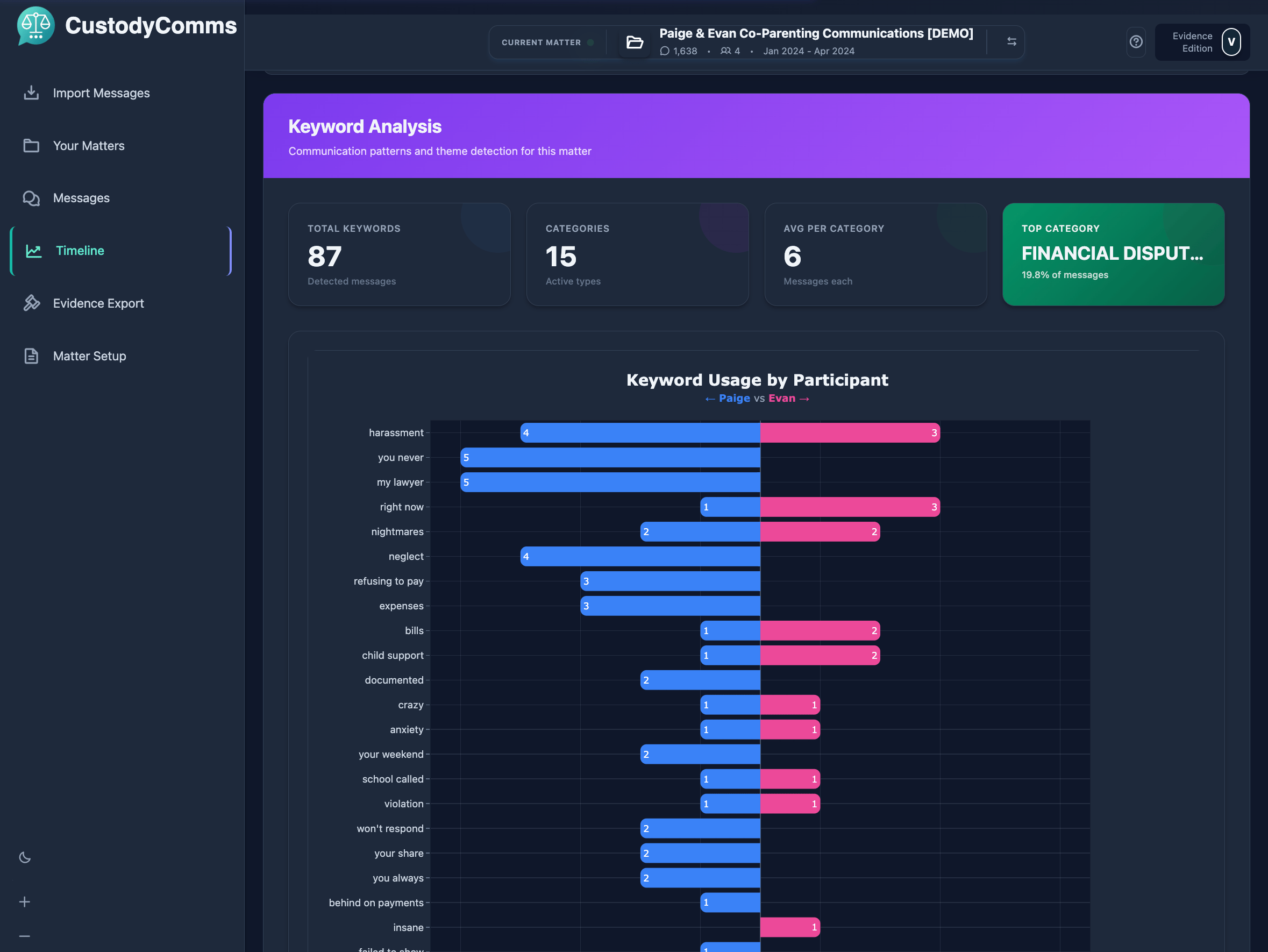Click the blue 'you never' bar
This screenshot has height=952, width=1268.
(x=610, y=458)
